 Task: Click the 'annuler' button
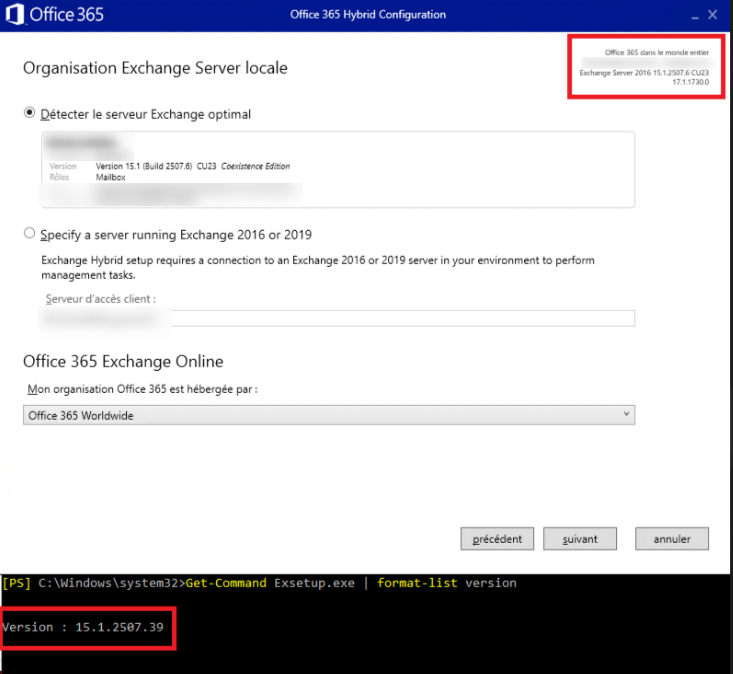[672, 539]
